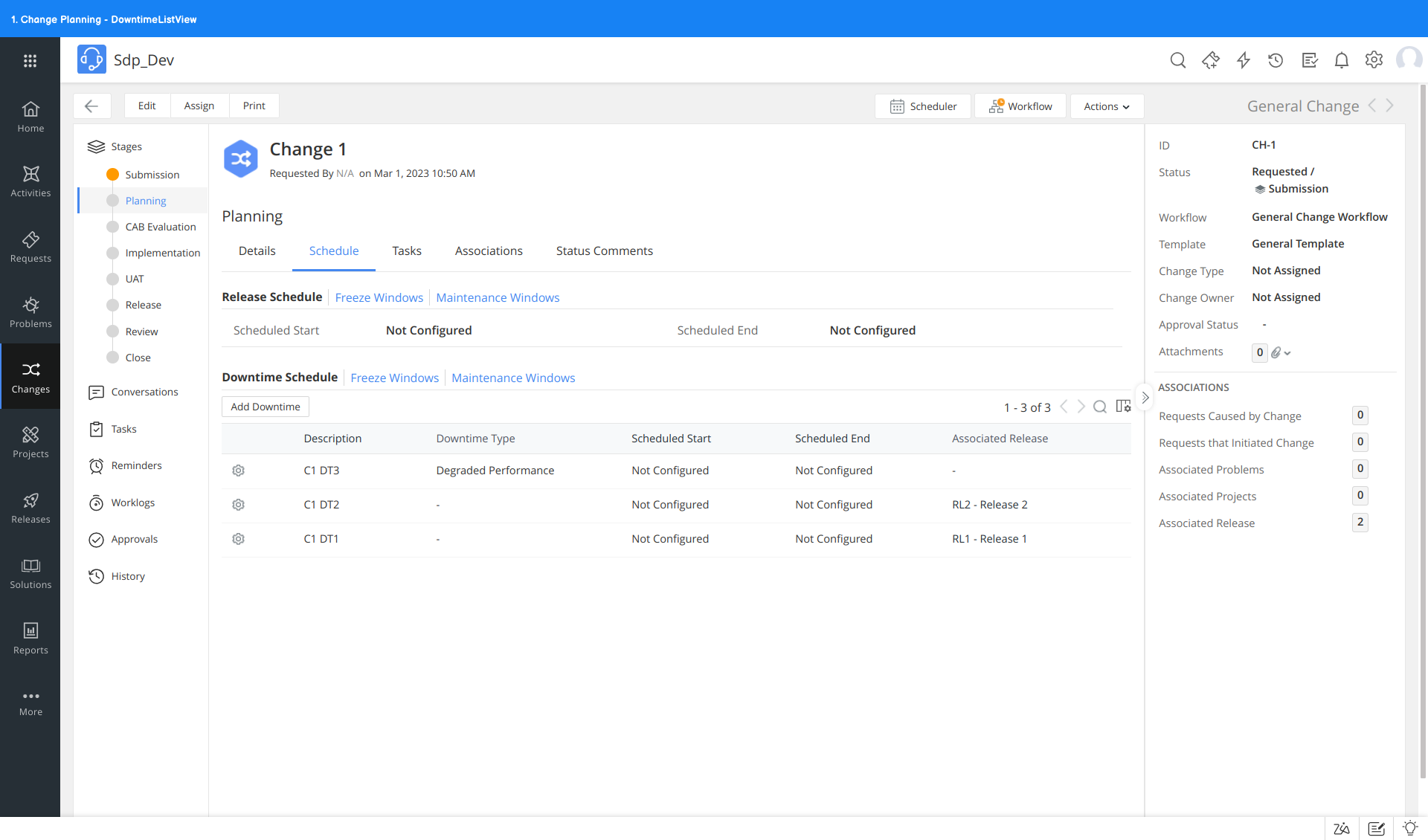The width and height of the screenshot is (1428, 840).
Task: Open the Scheduler
Action: click(923, 106)
